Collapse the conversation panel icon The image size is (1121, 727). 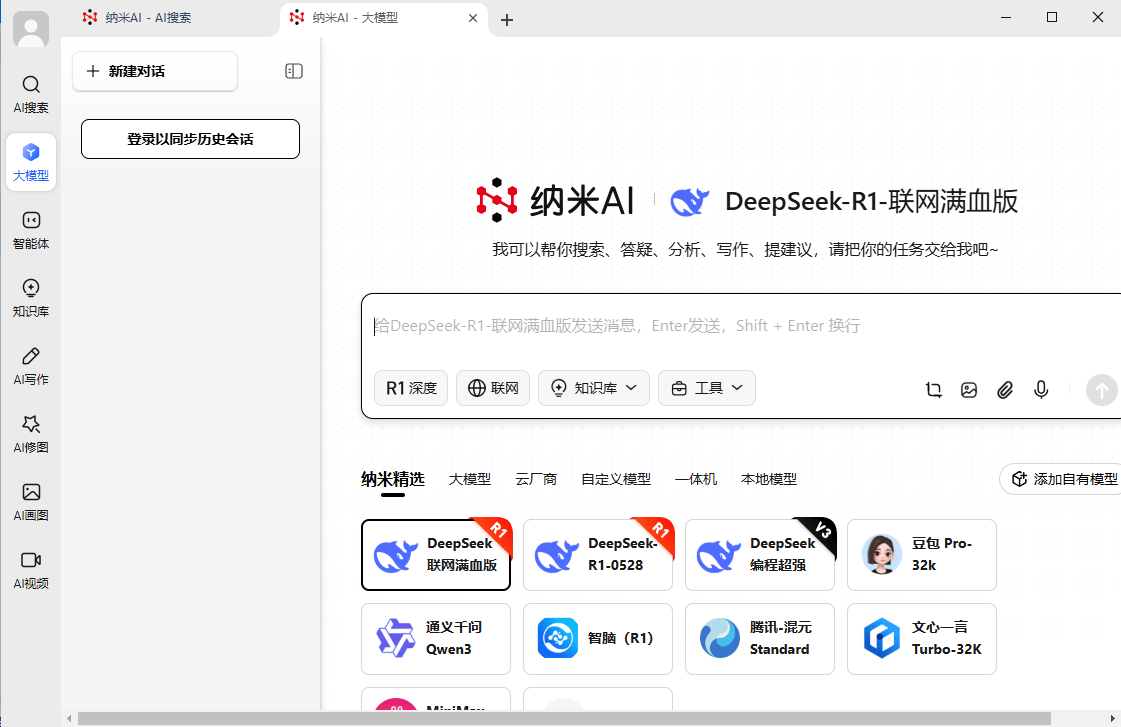(293, 70)
